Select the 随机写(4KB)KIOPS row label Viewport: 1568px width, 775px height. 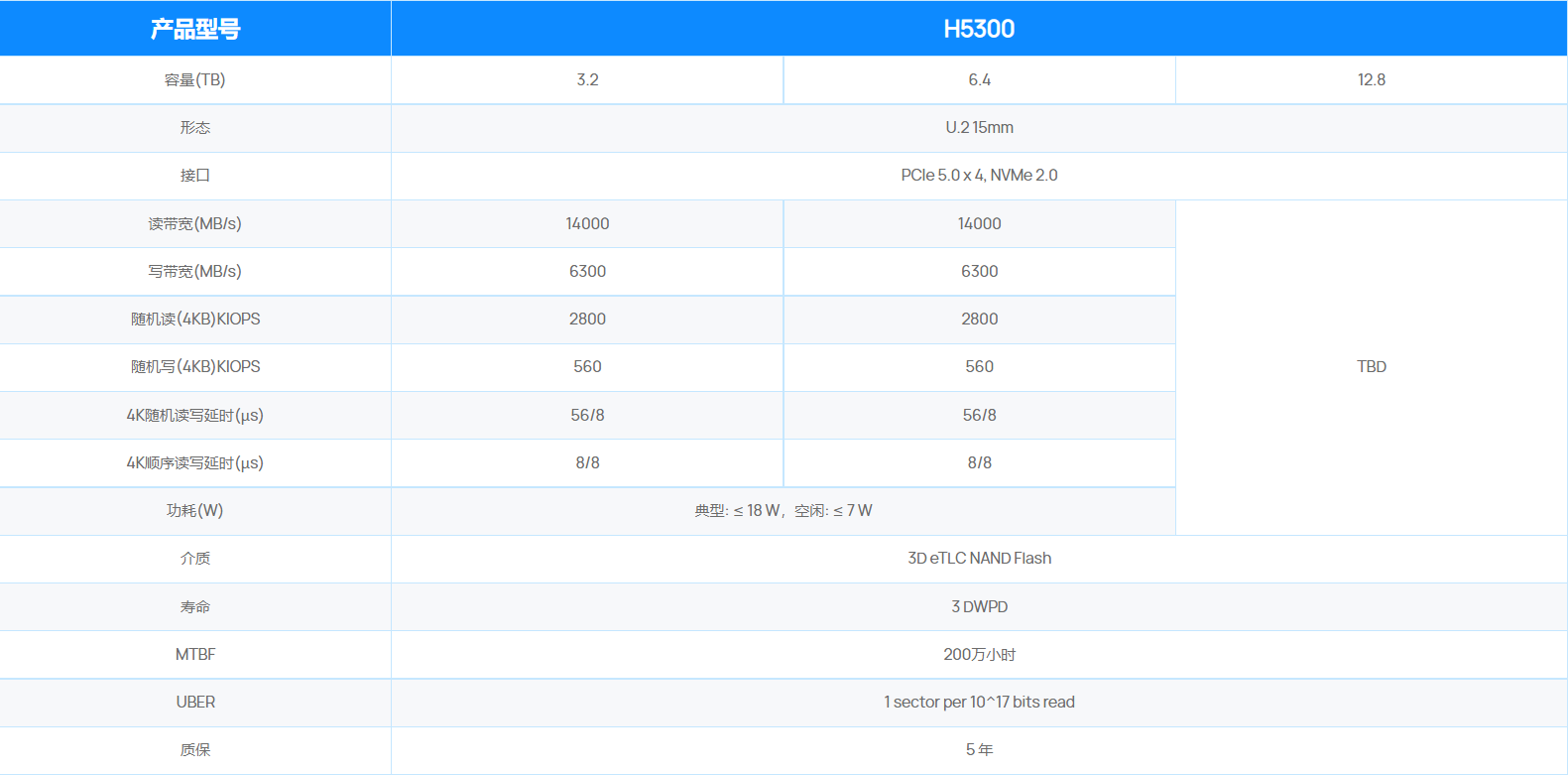(x=195, y=367)
